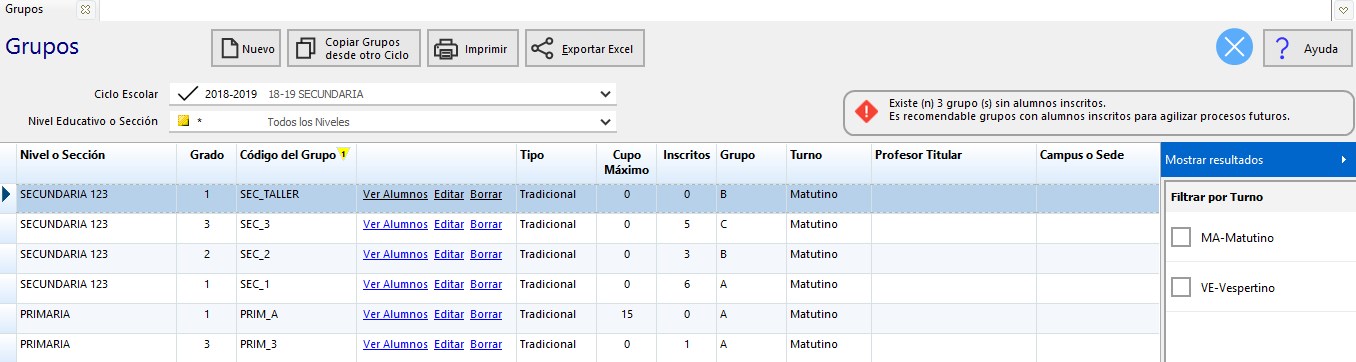1356x362 pixels.
Task: Click Borrar for SEC_TALLER
Action: 486,195
